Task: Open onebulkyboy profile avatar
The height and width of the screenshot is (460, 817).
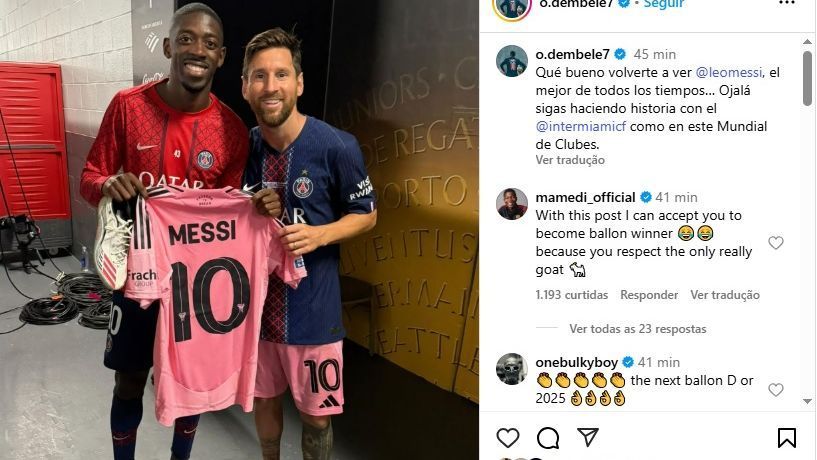Action: click(512, 369)
